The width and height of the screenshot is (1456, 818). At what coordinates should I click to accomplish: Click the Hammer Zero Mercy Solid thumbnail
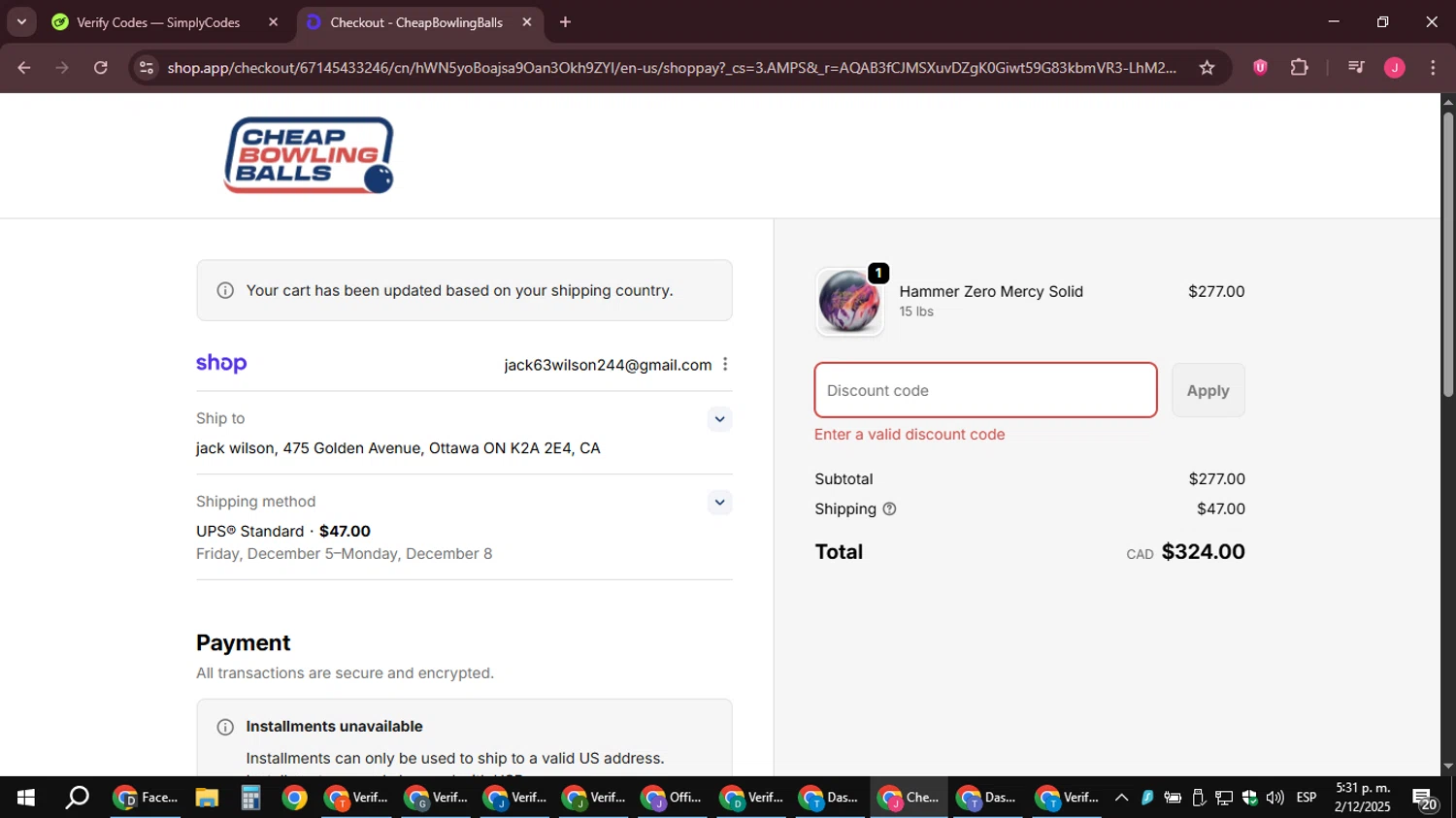(849, 302)
